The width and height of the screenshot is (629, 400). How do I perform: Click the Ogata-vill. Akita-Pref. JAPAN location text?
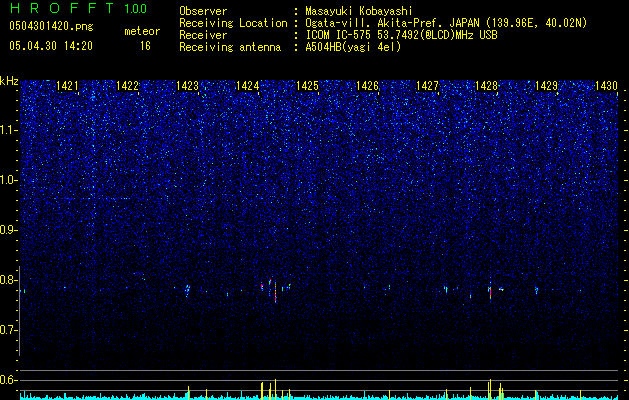[x=446, y=23]
